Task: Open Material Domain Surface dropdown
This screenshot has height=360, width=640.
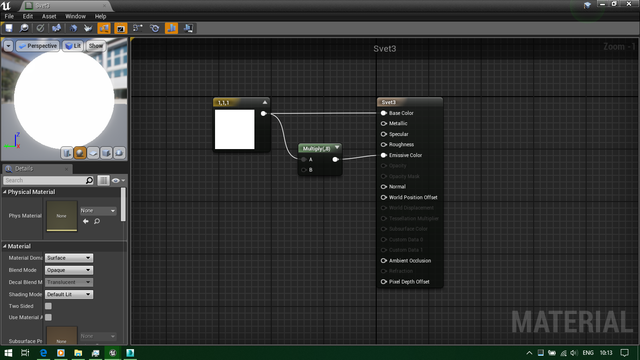Action: tap(69, 258)
